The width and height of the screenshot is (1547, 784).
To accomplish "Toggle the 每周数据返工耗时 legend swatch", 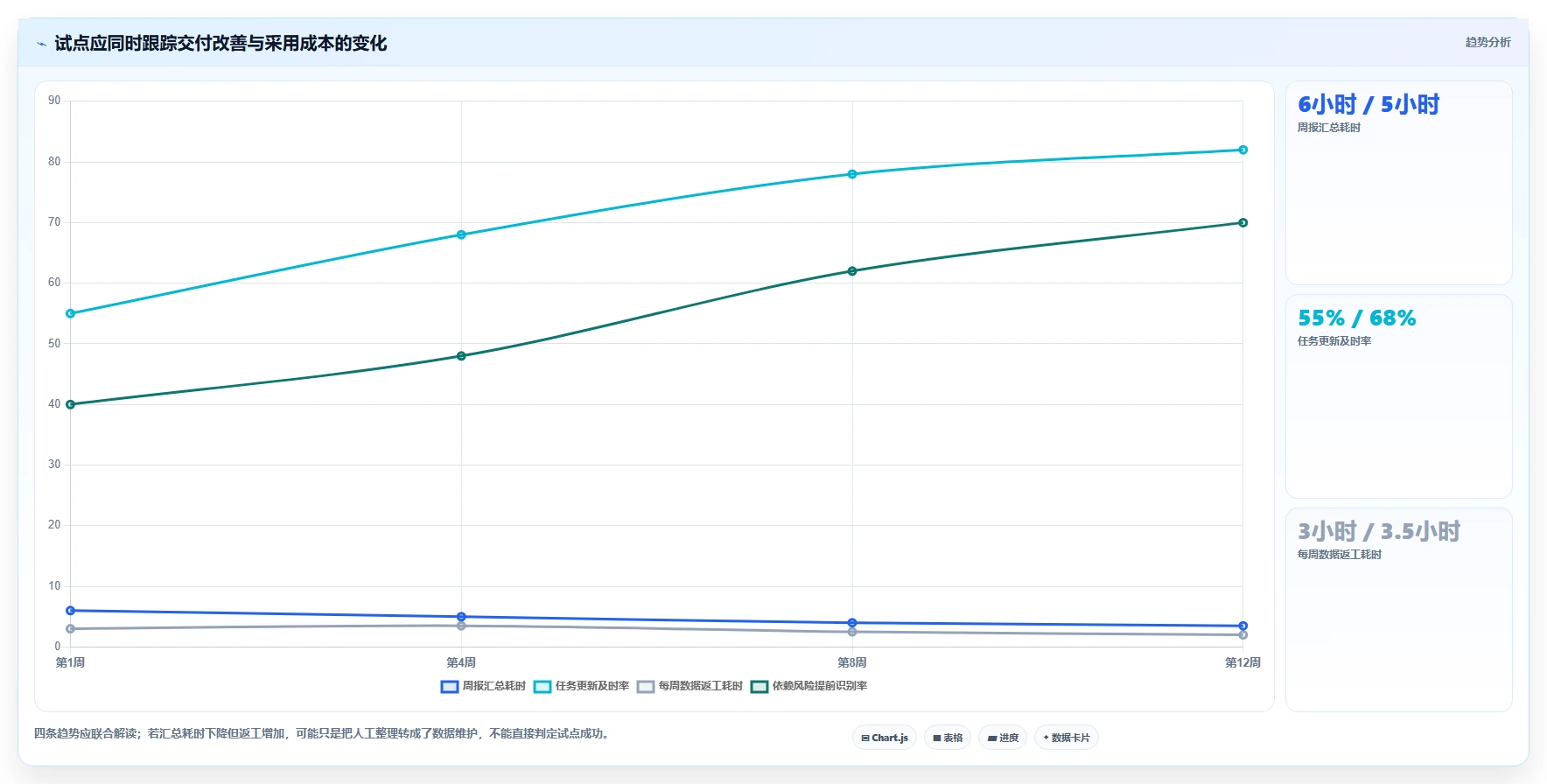I will [x=646, y=687].
